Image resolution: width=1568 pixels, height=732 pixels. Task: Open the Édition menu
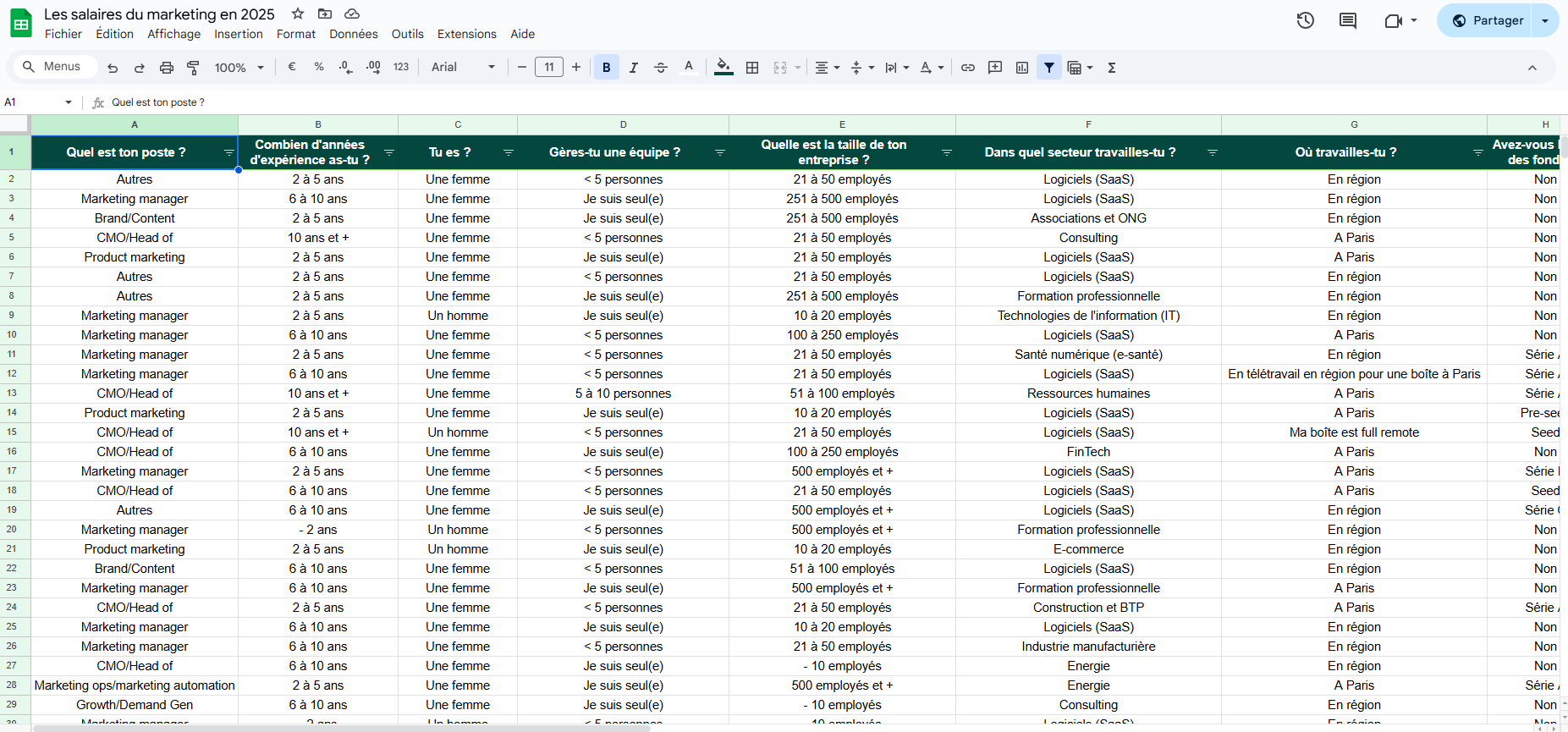(114, 34)
